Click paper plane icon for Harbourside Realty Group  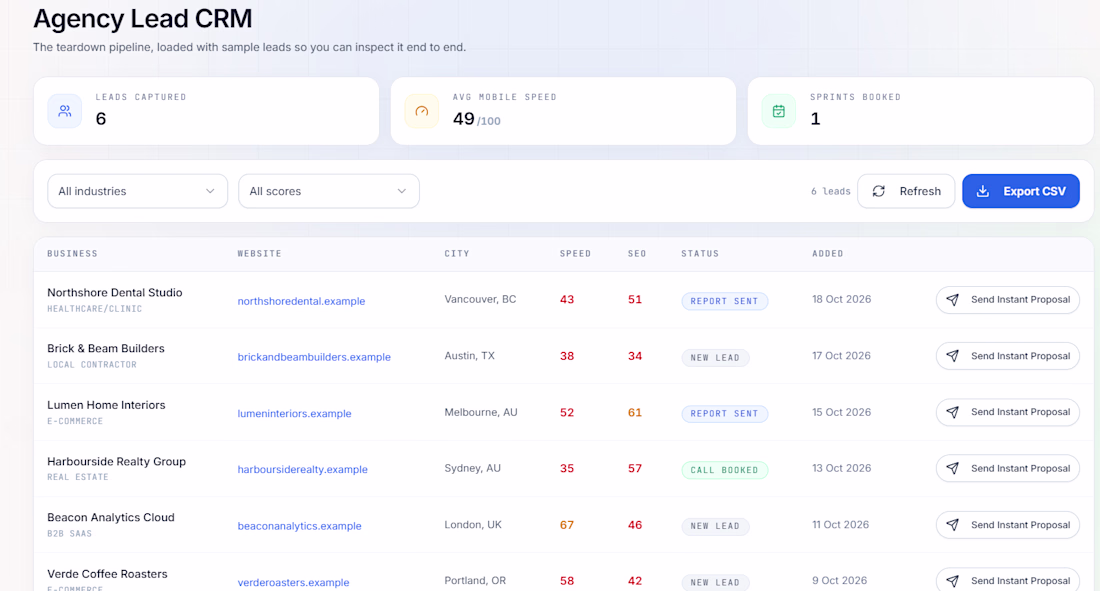tap(952, 468)
